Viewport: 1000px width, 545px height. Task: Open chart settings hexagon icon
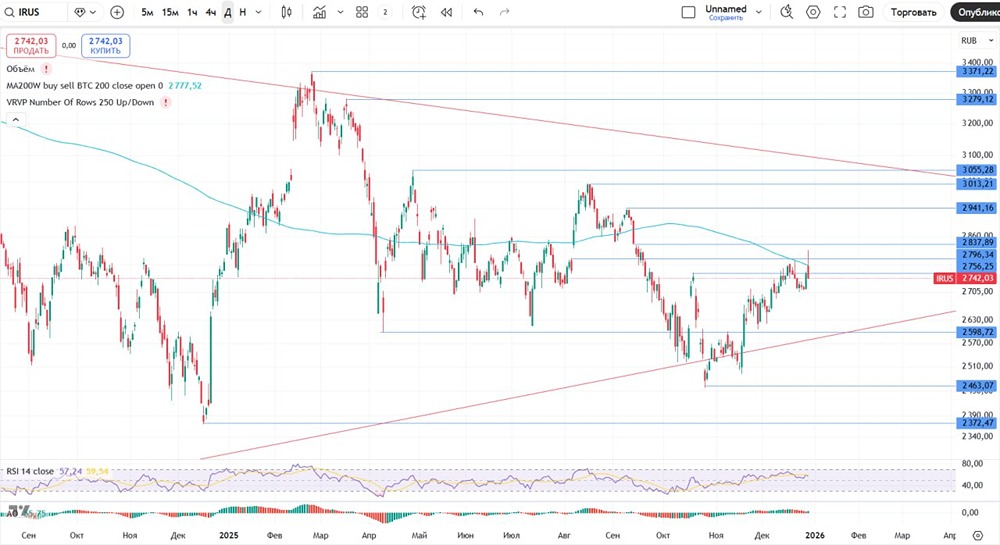[x=813, y=12]
